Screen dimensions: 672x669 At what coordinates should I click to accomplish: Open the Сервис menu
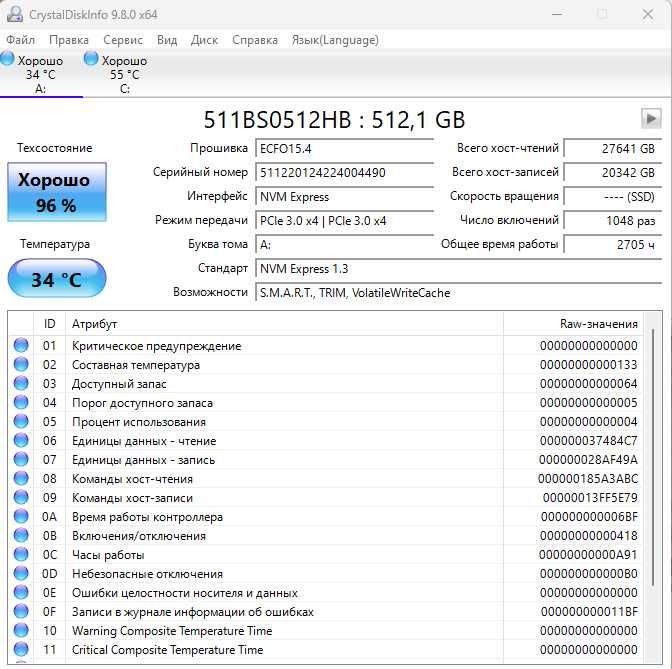click(123, 40)
